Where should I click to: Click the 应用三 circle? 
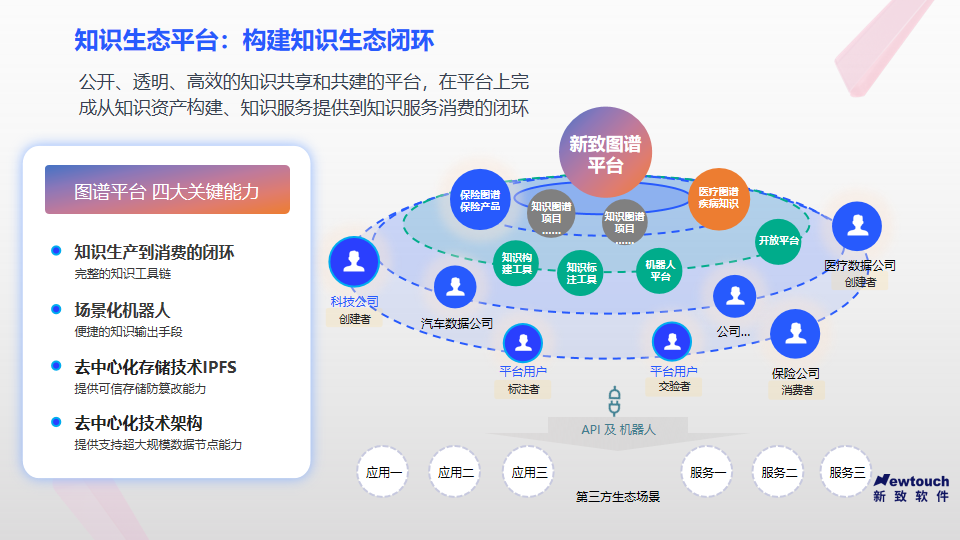point(529,471)
